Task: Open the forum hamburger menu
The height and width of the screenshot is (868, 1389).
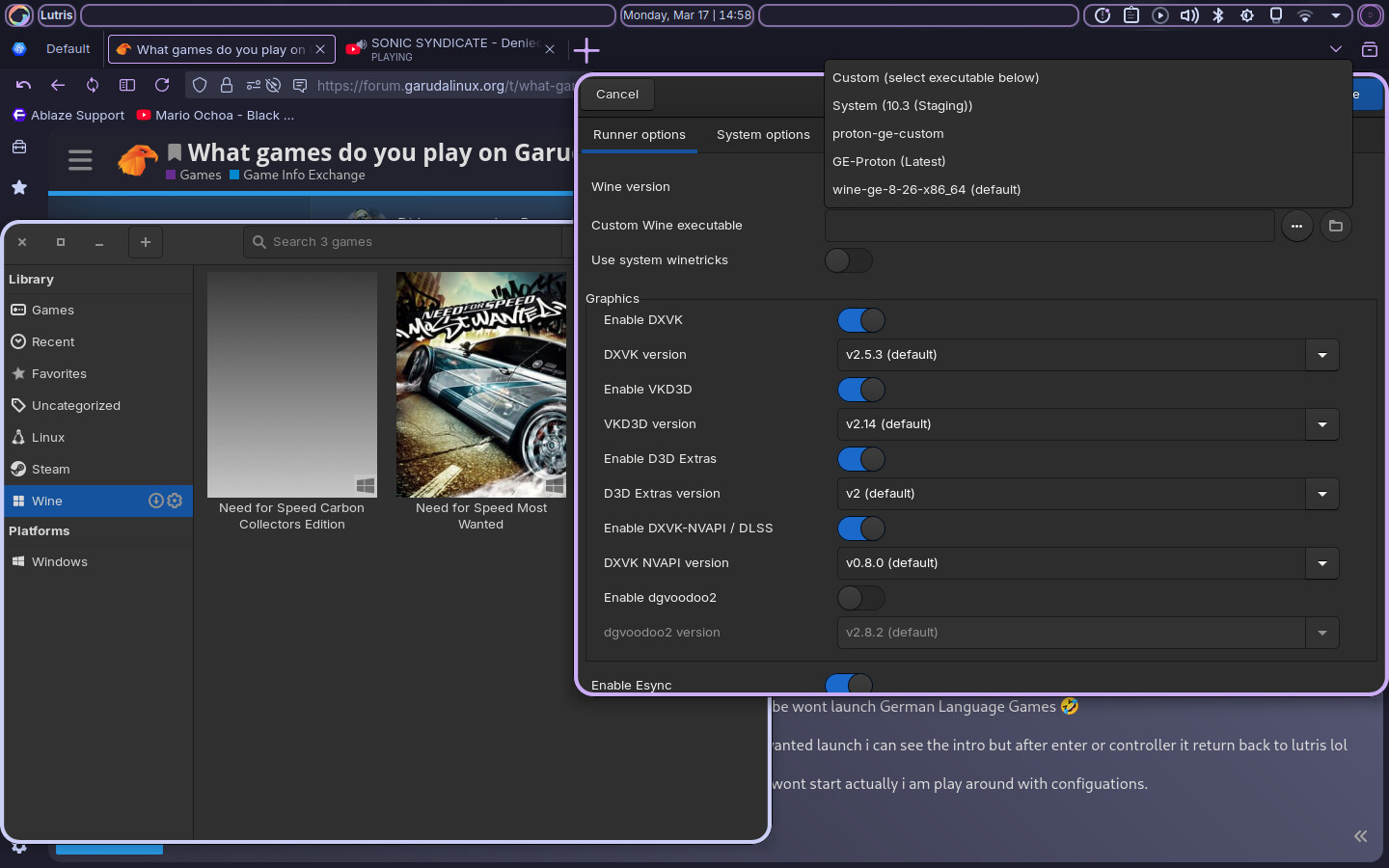Action: [x=80, y=160]
